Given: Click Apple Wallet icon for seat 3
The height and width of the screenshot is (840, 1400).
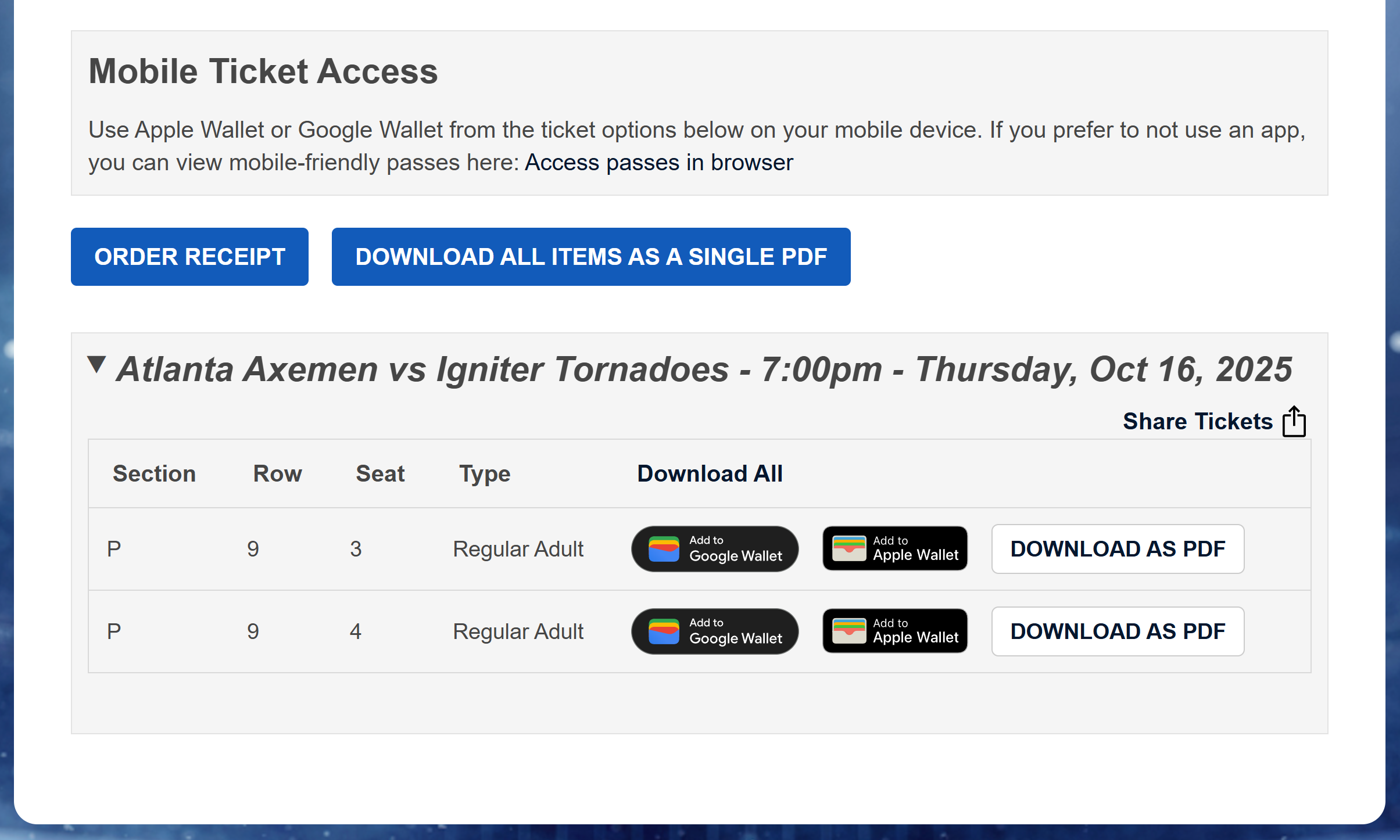Looking at the screenshot, I should (849, 548).
